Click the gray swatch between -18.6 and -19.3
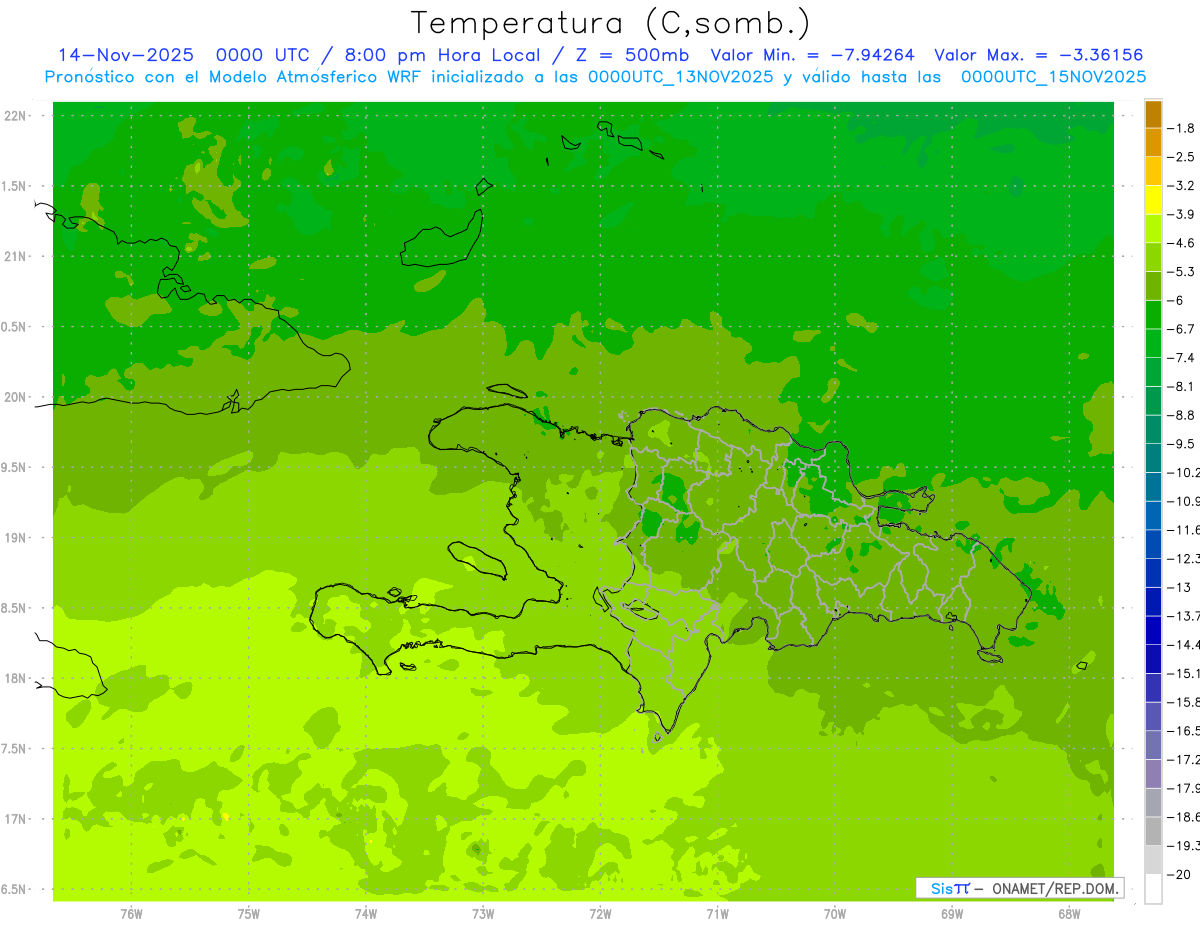Viewport: 1200px width, 927px height. [1154, 831]
